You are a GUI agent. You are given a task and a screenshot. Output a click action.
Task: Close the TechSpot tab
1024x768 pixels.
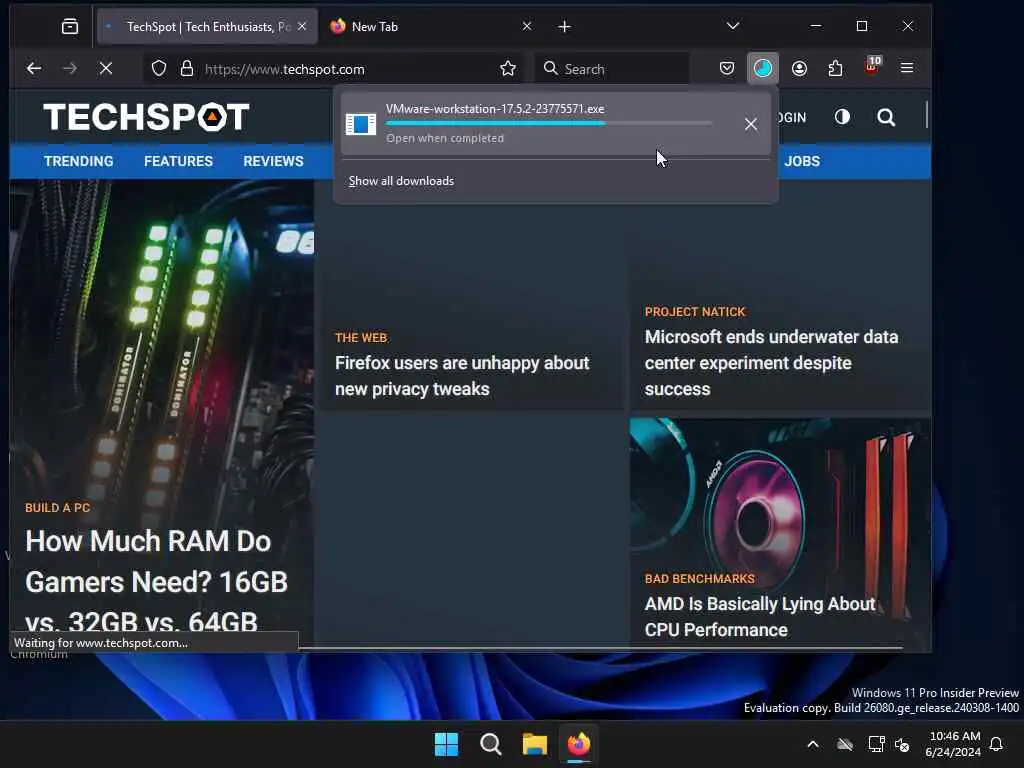[x=302, y=26]
